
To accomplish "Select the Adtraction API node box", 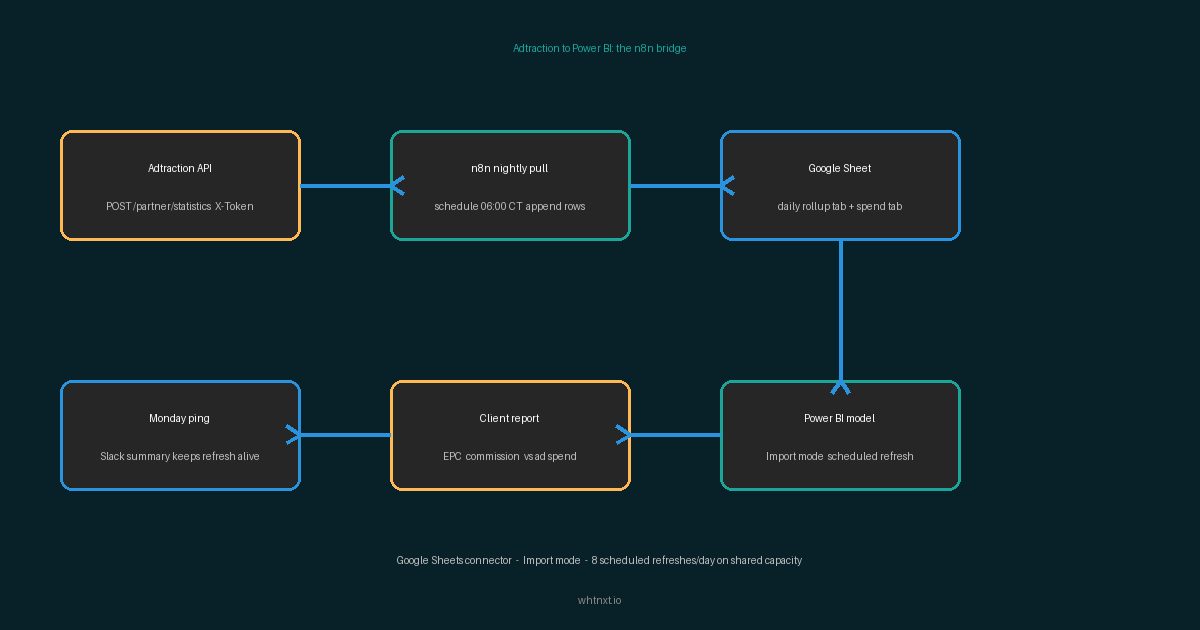I will [180, 185].
